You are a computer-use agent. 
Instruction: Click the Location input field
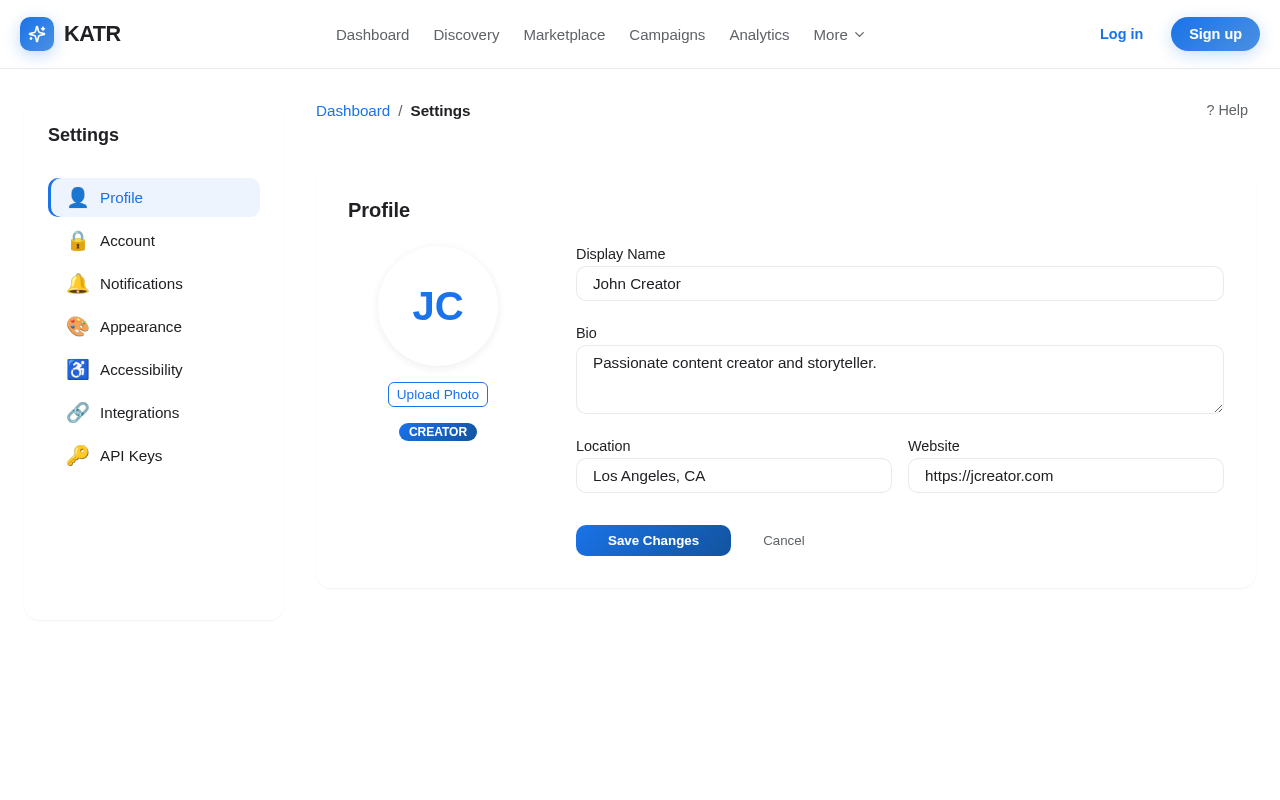(734, 476)
